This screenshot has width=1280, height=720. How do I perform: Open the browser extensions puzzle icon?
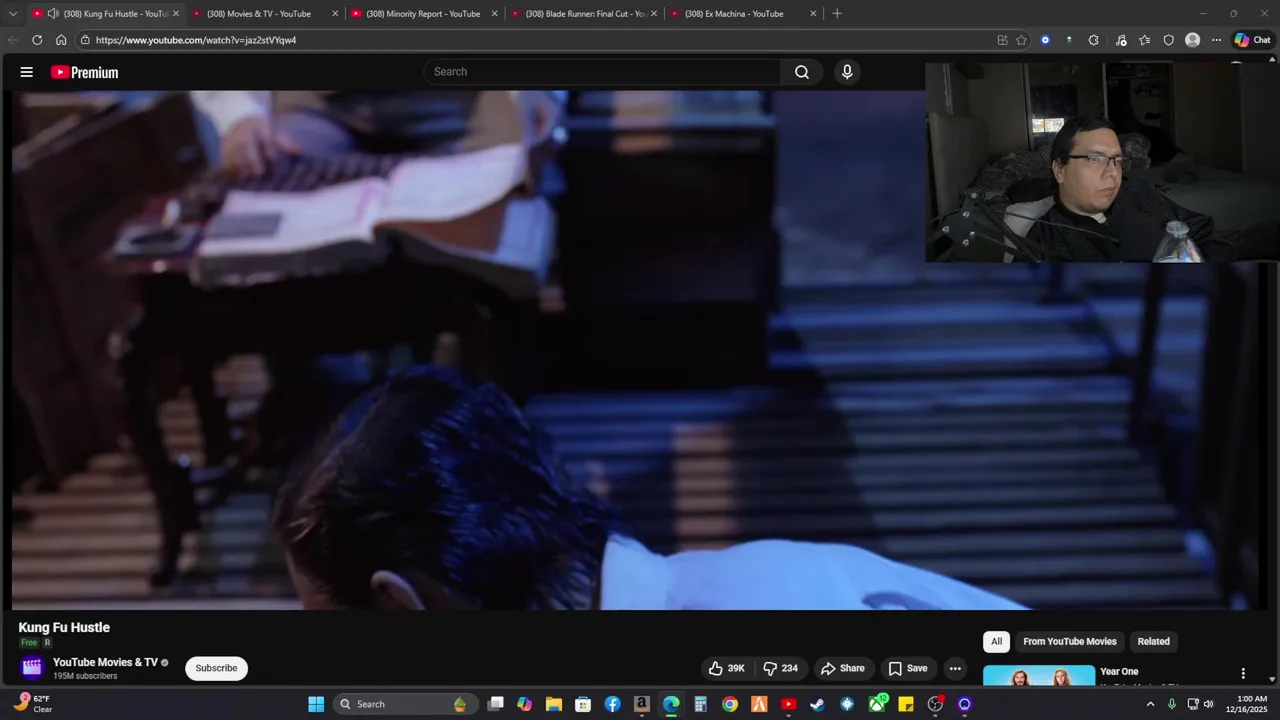tap(1093, 40)
